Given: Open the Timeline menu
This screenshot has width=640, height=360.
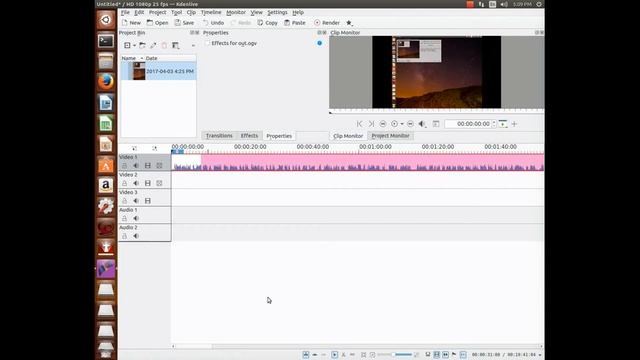Looking at the screenshot, I should pyautogui.click(x=211, y=12).
